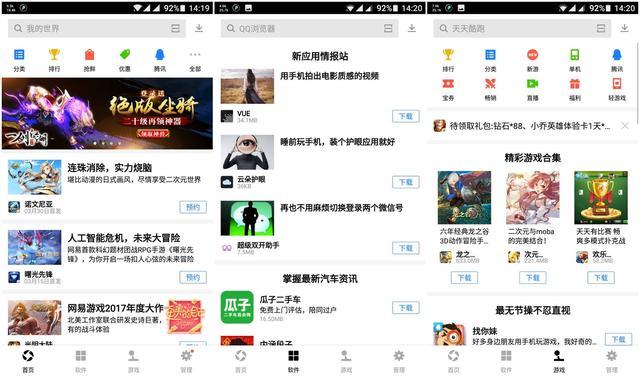Switch to 游戏 tab on the 首页 screen

tap(133, 361)
